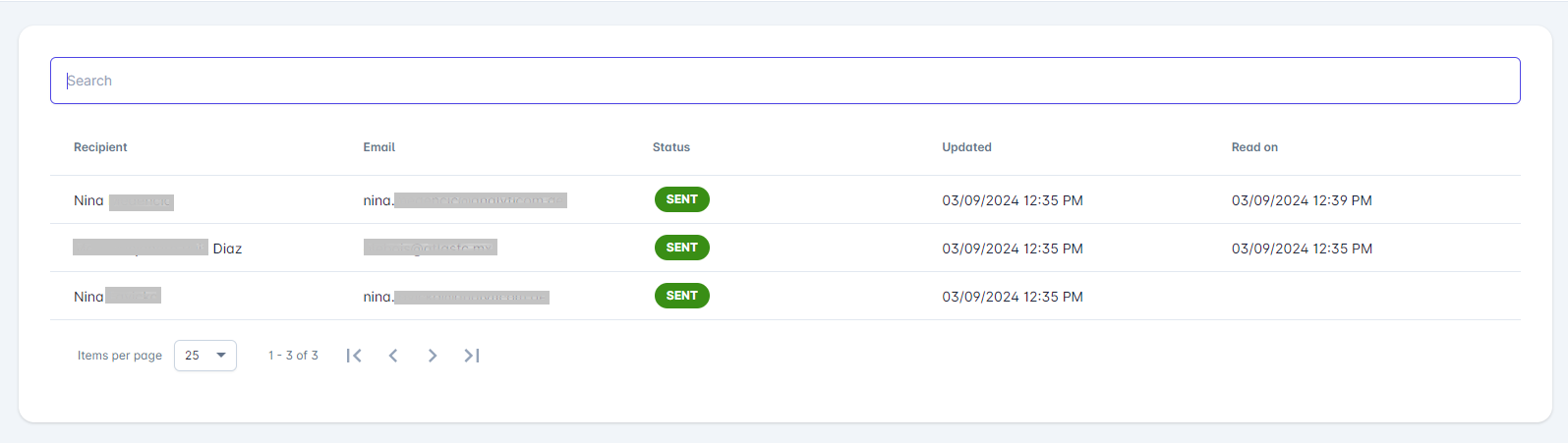The width and height of the screenshot is (1568, 443).
Task: Click the Read on time in the Diaz row
Action: tap(1302, 249)
